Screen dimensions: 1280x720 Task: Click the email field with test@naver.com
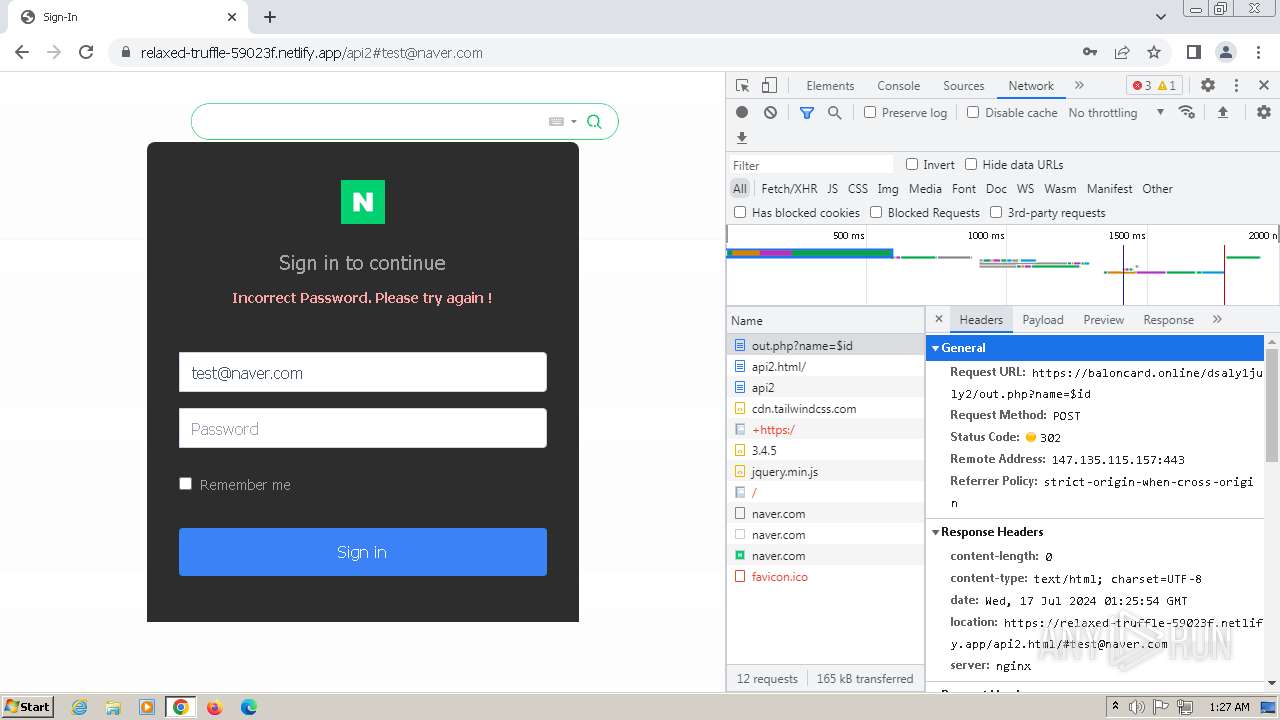click(x=363, y=372)
